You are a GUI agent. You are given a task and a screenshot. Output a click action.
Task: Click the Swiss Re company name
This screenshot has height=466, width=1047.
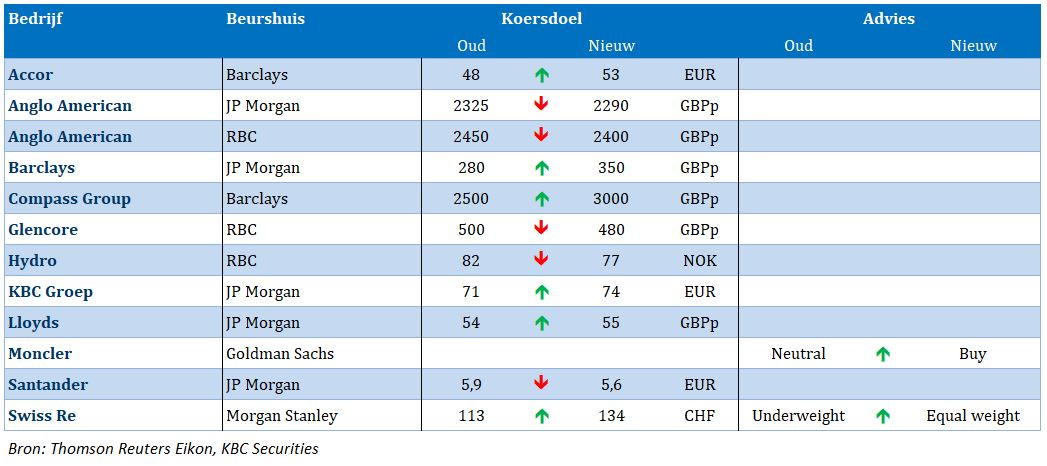pyautogui.click(x=41, y=416)
